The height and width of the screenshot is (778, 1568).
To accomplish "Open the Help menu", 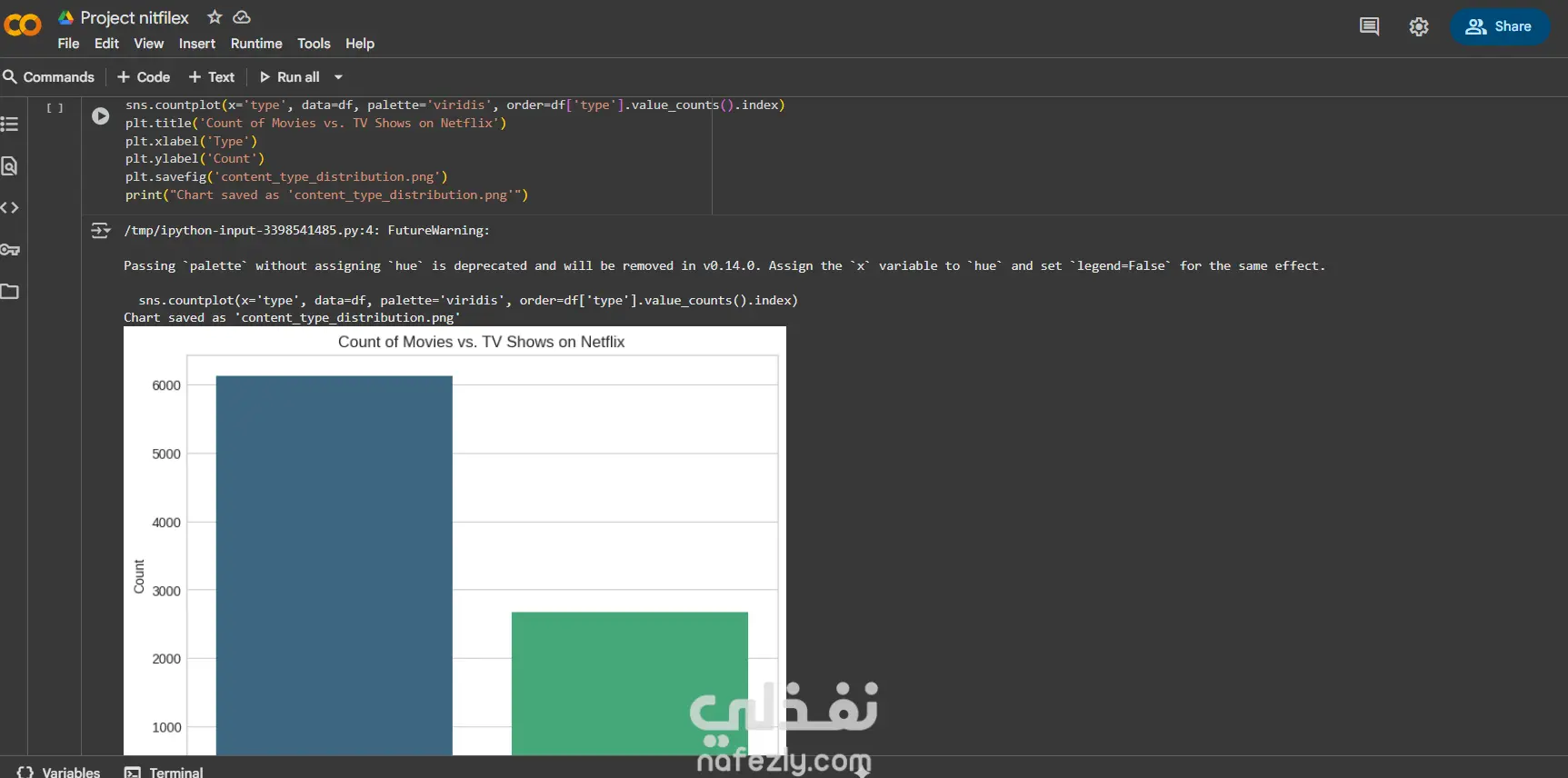I will pos(360,44).
